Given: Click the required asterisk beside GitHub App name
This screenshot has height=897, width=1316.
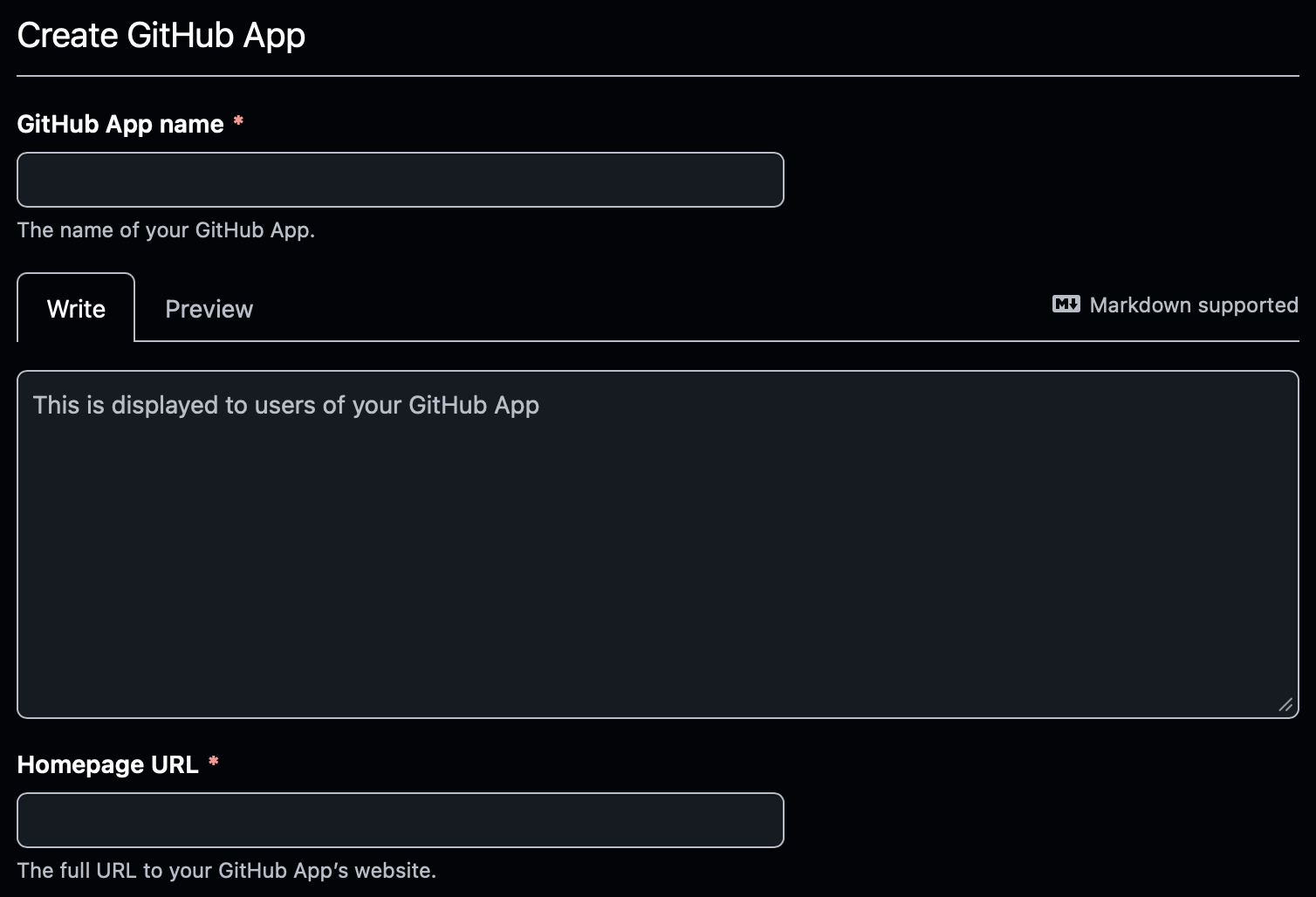Looking at the screenshot, I should [238, 123].
